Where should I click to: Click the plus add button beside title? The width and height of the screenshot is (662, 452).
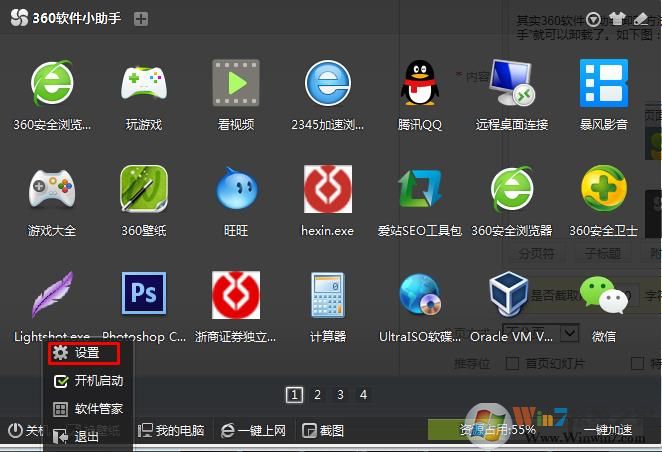point(141,19)
